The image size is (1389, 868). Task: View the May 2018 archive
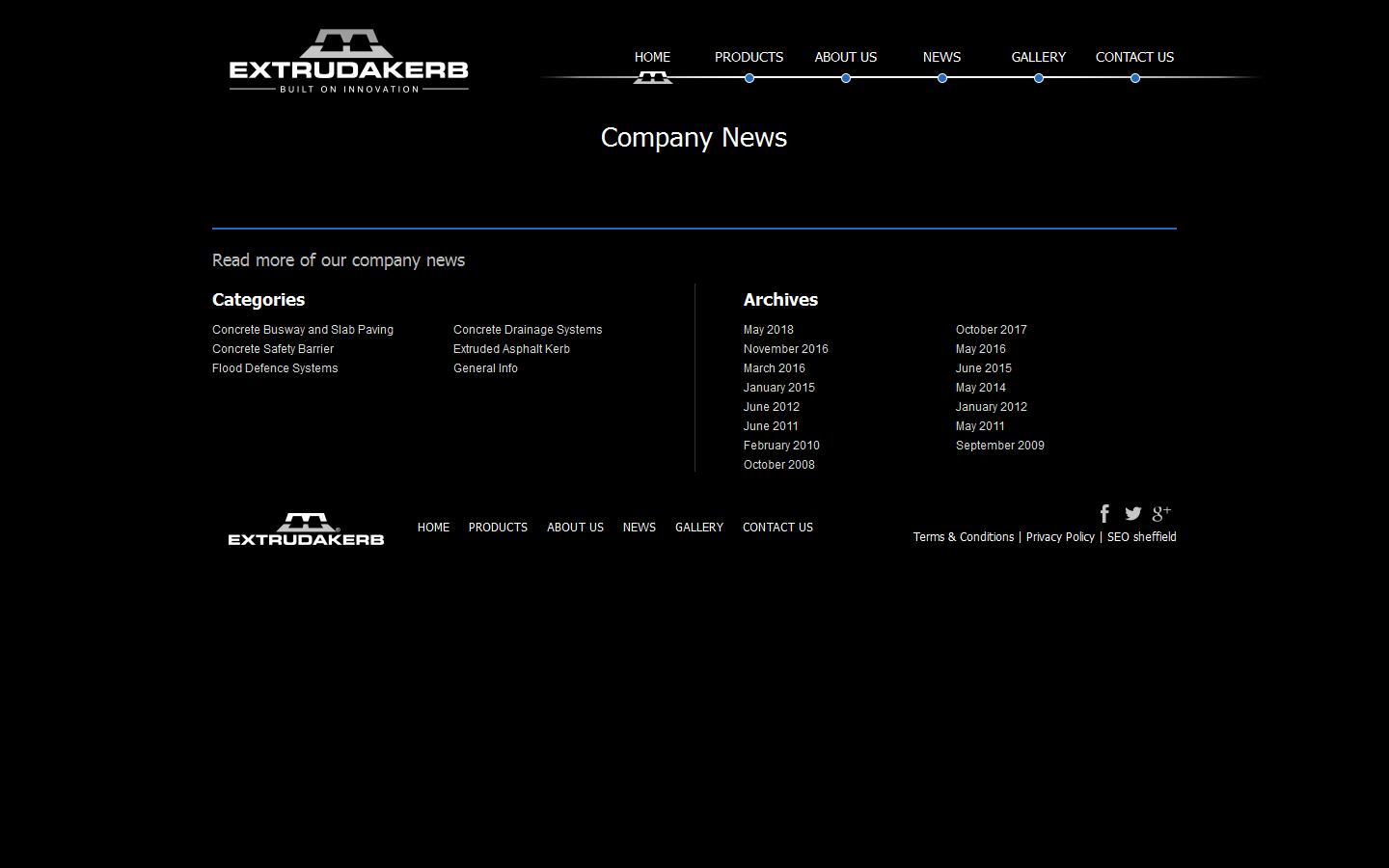pos(768,330)
